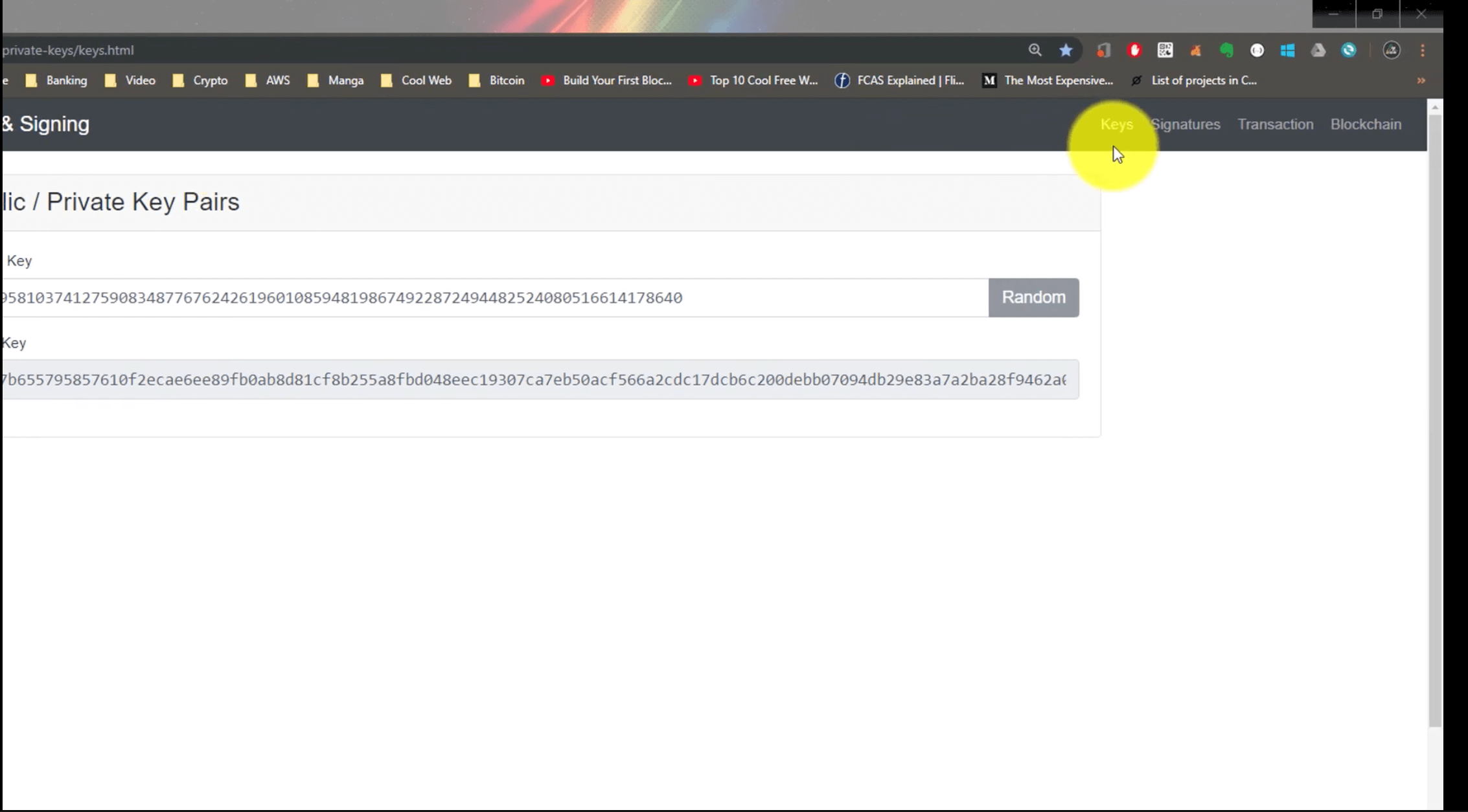The height and width of the screenshot is (812, 1468).
Task: Open the Signatures section
Action: click(x=1185, y=124)
